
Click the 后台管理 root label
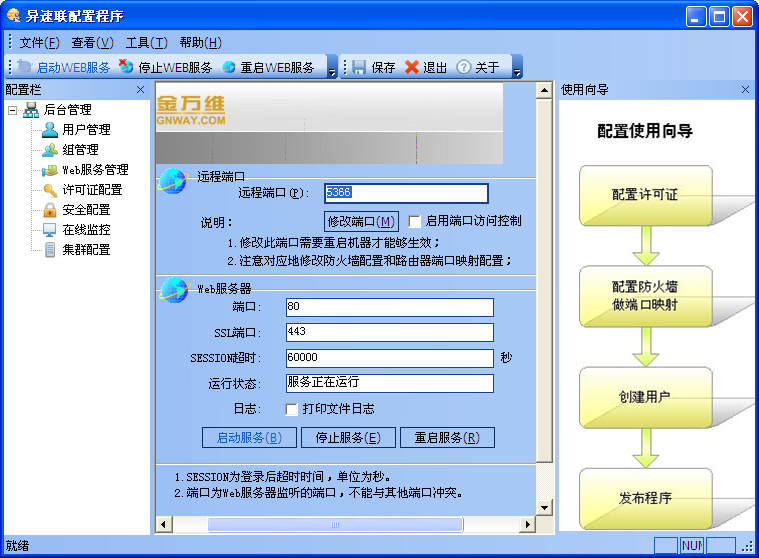pos(68,110)
